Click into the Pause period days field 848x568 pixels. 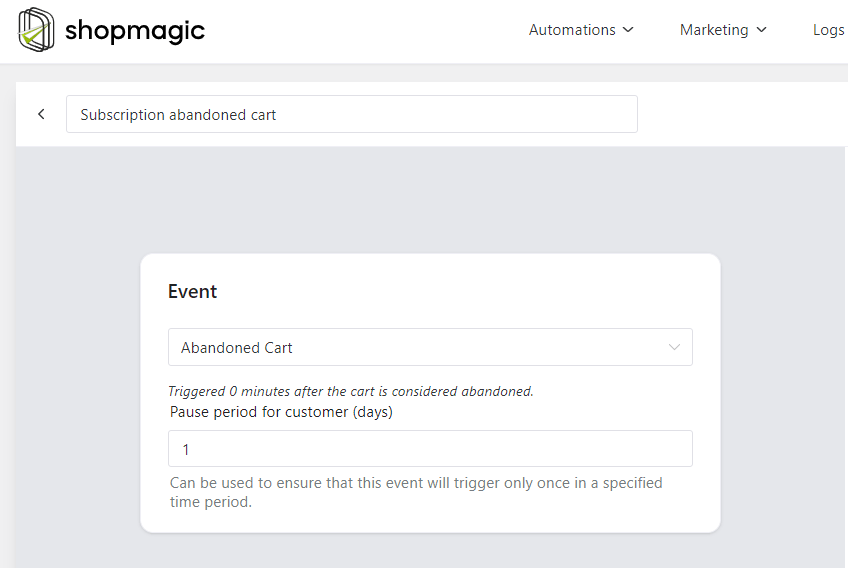(430, 448)
